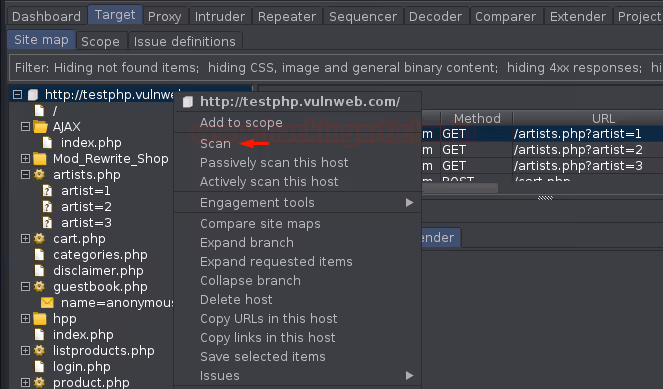Expand the listproducts.php node

[x=25, y=351]
